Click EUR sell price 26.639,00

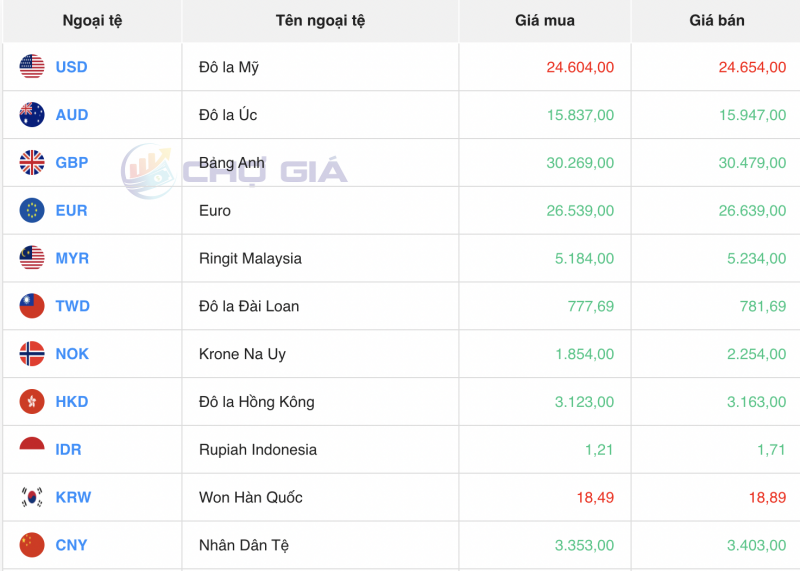(753, 210)
